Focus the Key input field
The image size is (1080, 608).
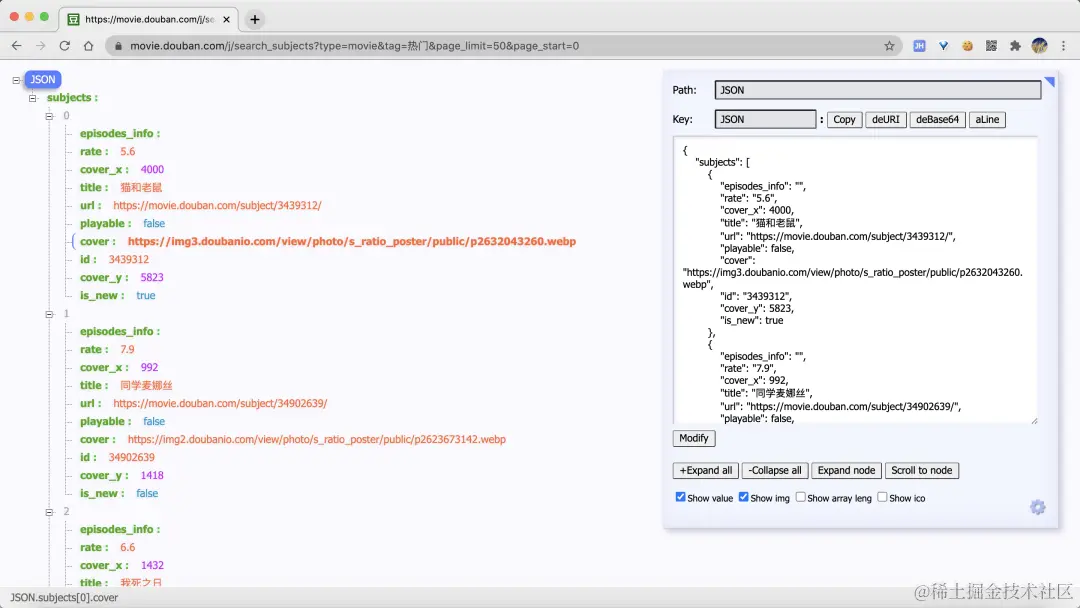pos(765,119)
